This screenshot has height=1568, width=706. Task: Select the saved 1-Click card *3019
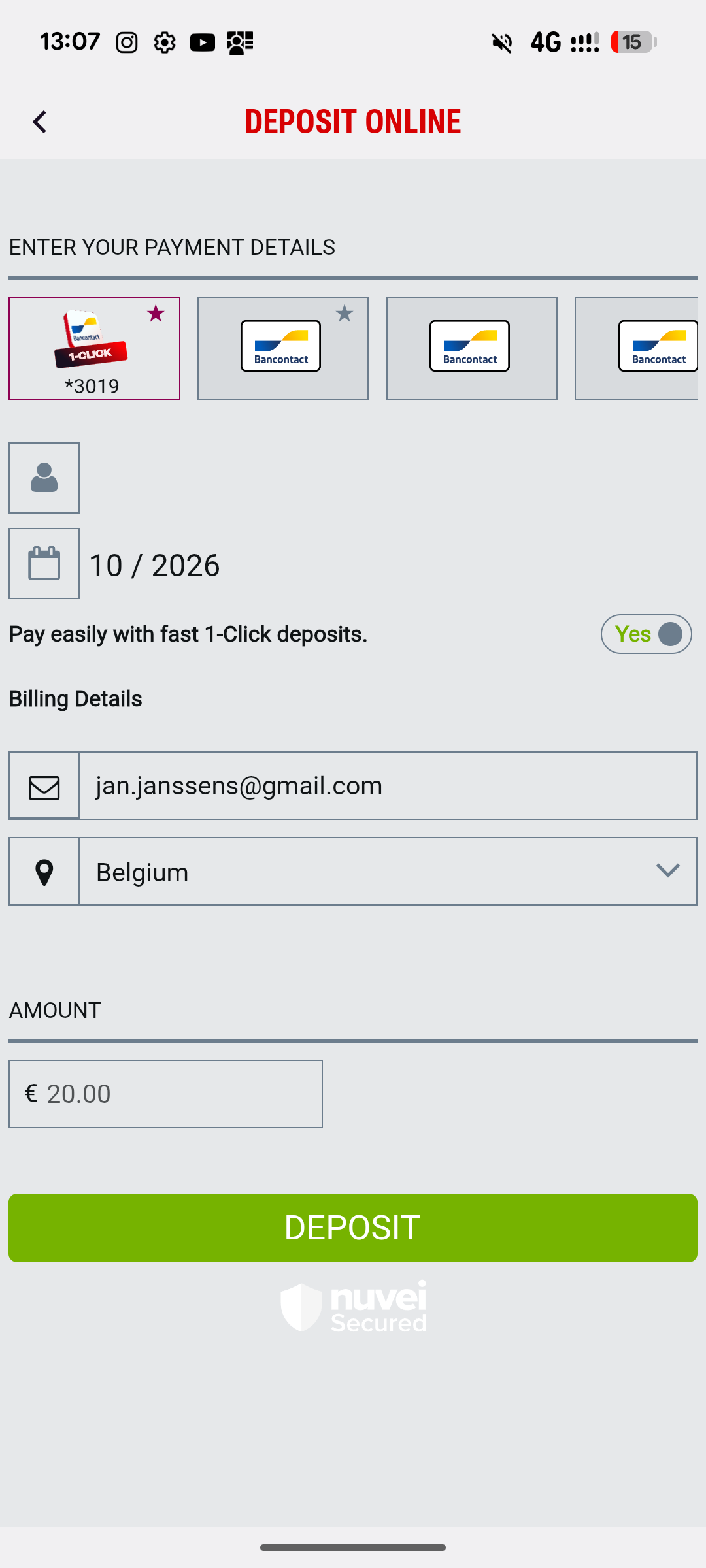(93, 349)
